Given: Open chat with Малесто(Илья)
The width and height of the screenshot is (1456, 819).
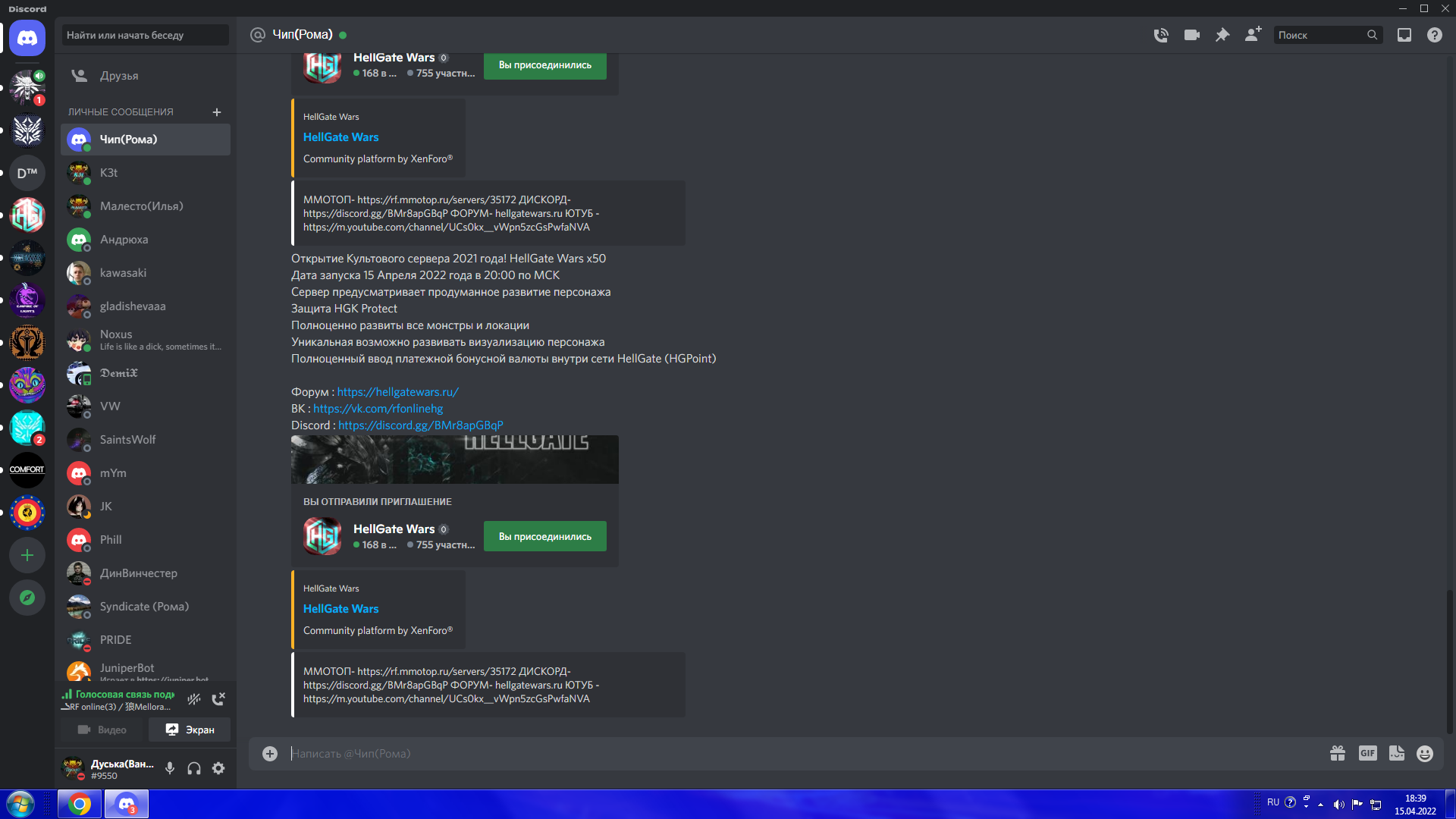Looking at the screenshot, I should tap(146, 206).
